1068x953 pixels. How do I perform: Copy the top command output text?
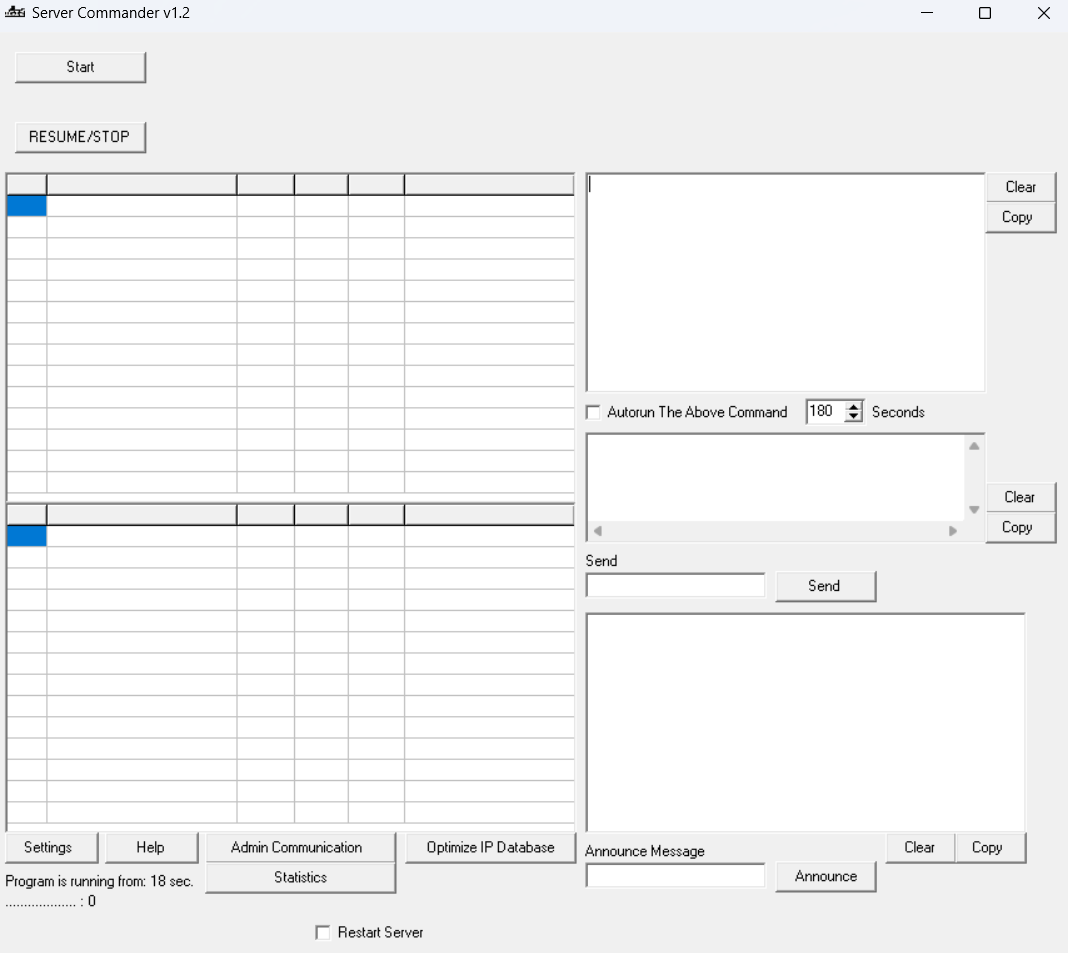[x=1020, y=217]
